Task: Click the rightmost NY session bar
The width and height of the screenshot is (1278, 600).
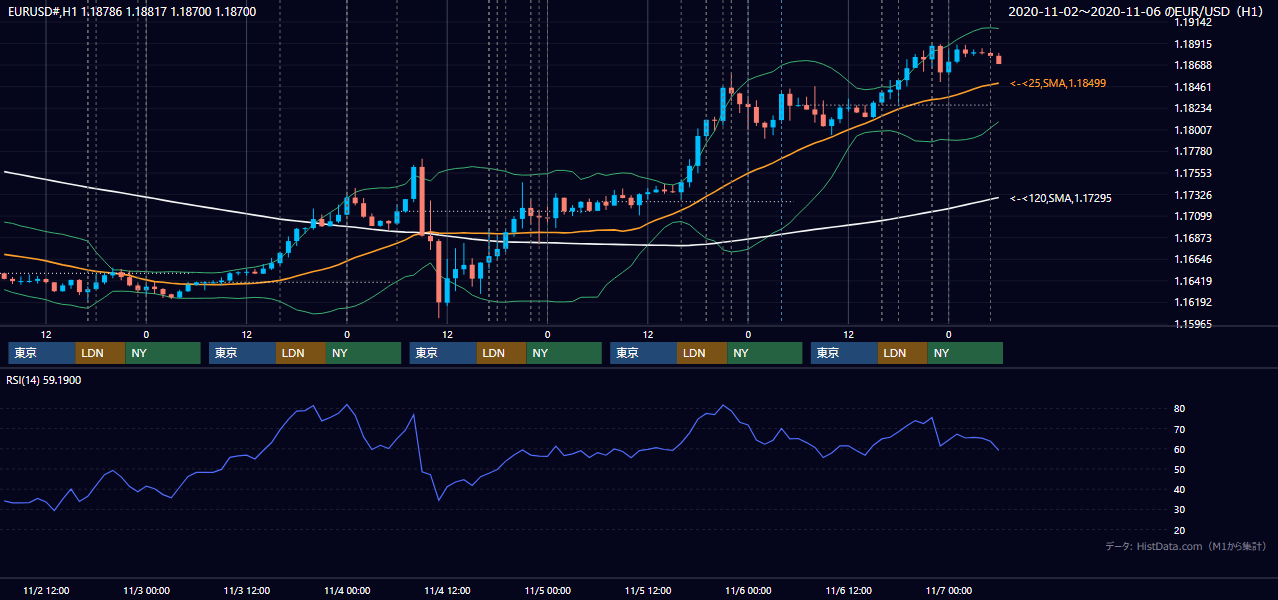Action: (965, 353)
